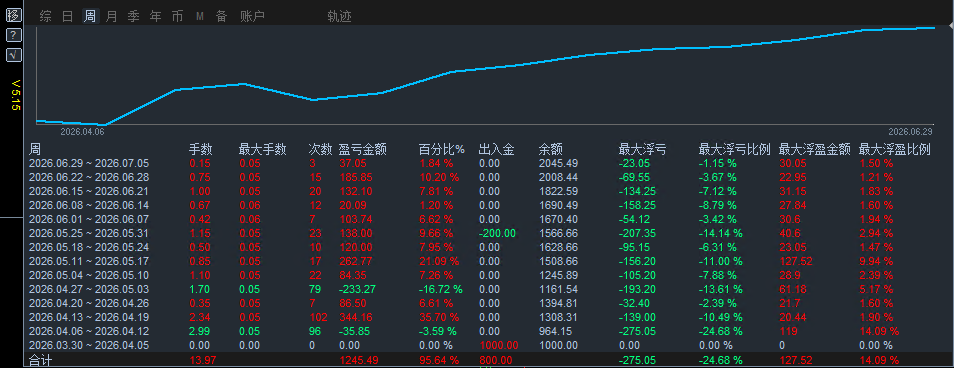Viewport: 954px width, 368px height.
Task: Open the 年 yearly tab
Action: [x=155, y=16]
